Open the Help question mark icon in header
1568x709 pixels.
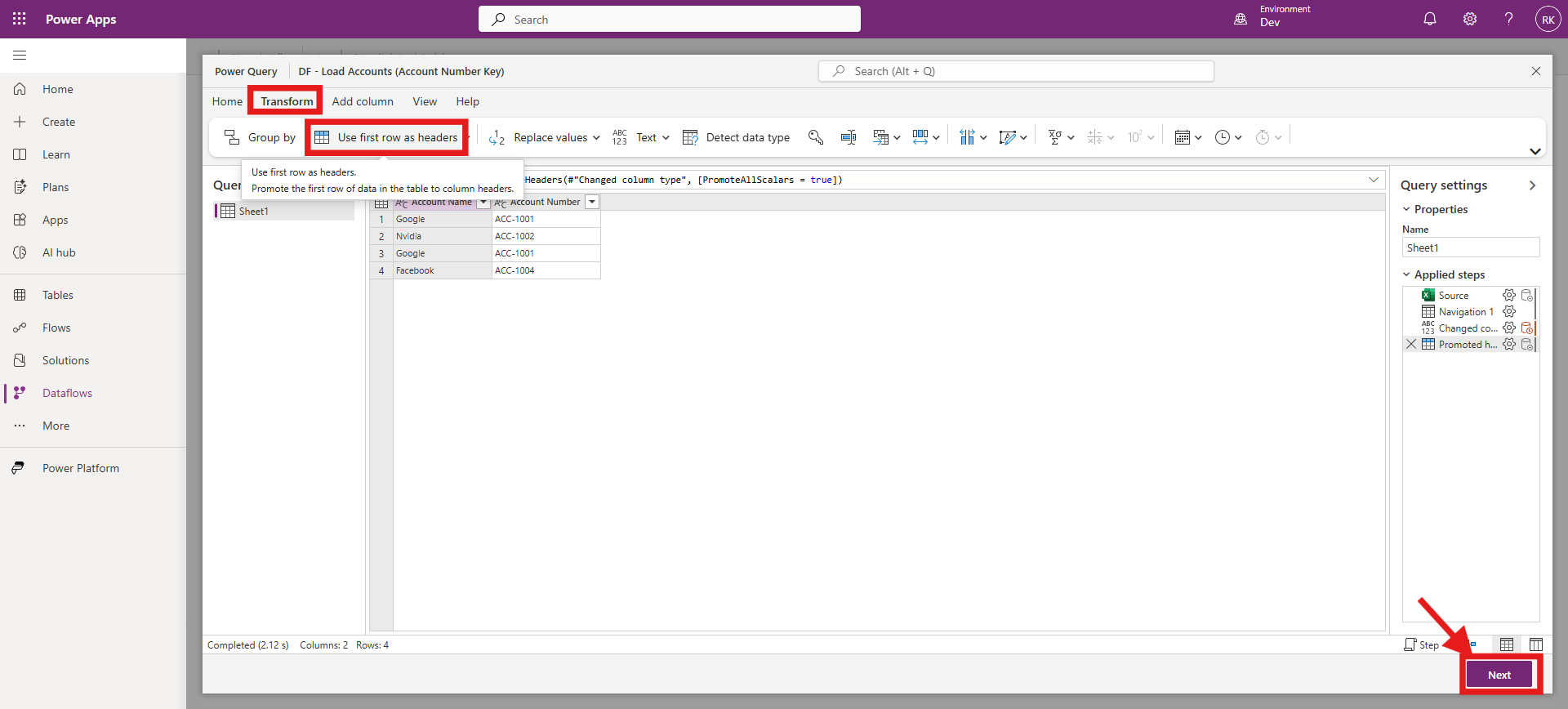(1508, 19)
